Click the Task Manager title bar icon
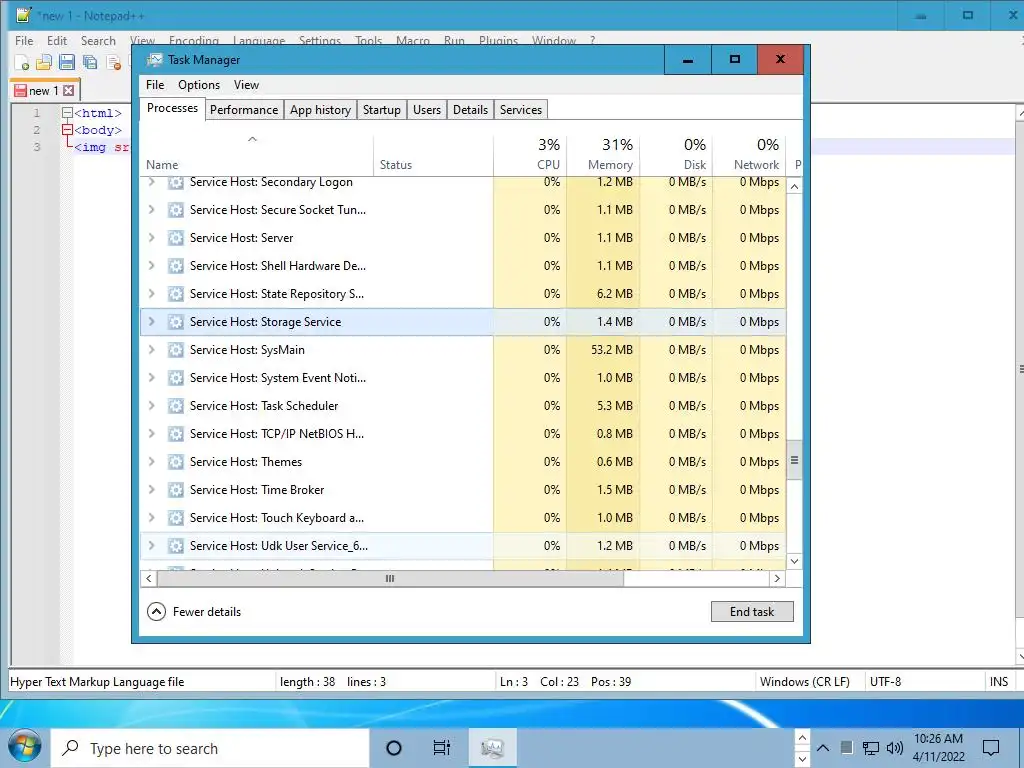Viewport: 1024px width, 768px height. pos(155,60)
